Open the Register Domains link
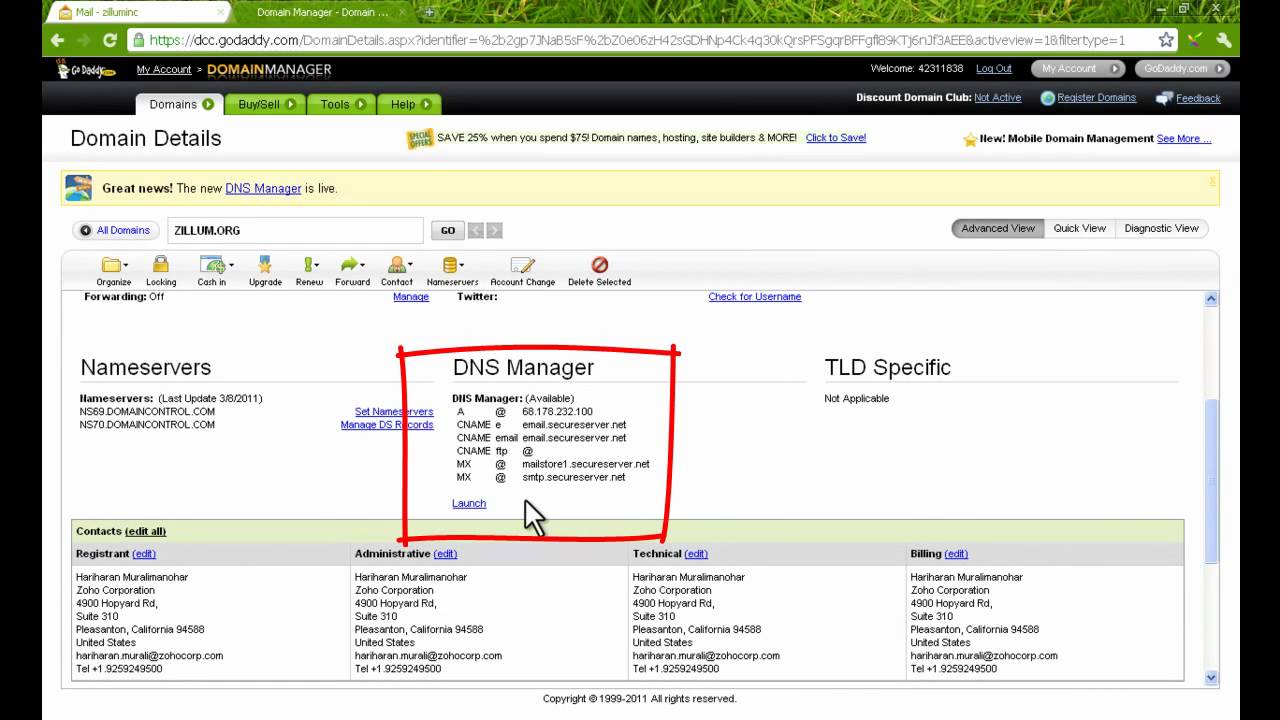1280x720 pixels. pyautogui.click(x=1097, y=98)
